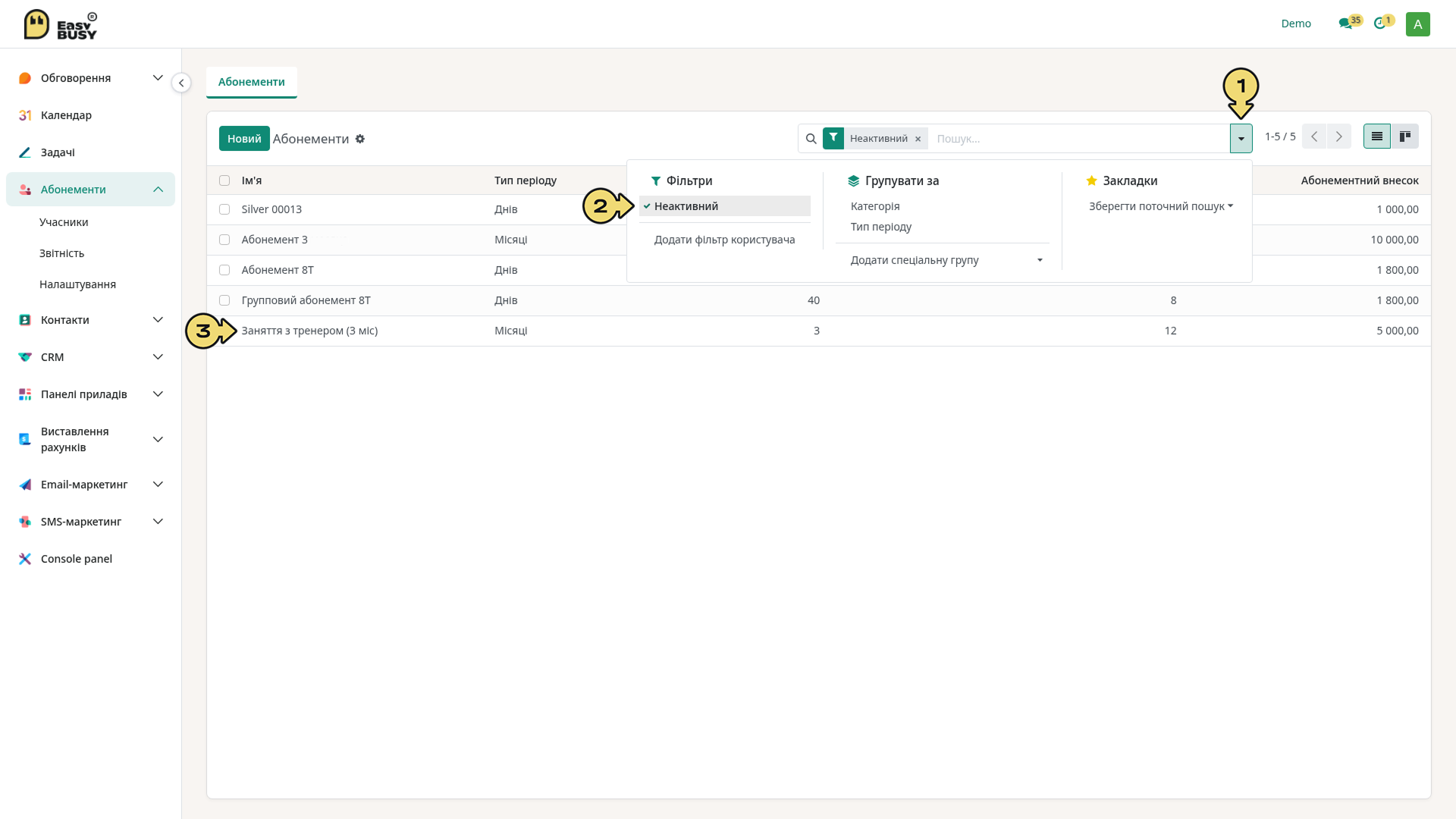This screenshot has height=819, width=1456.
Task: Open the Групповий абонемент 8Т record
Action: (x=306, y=300)
